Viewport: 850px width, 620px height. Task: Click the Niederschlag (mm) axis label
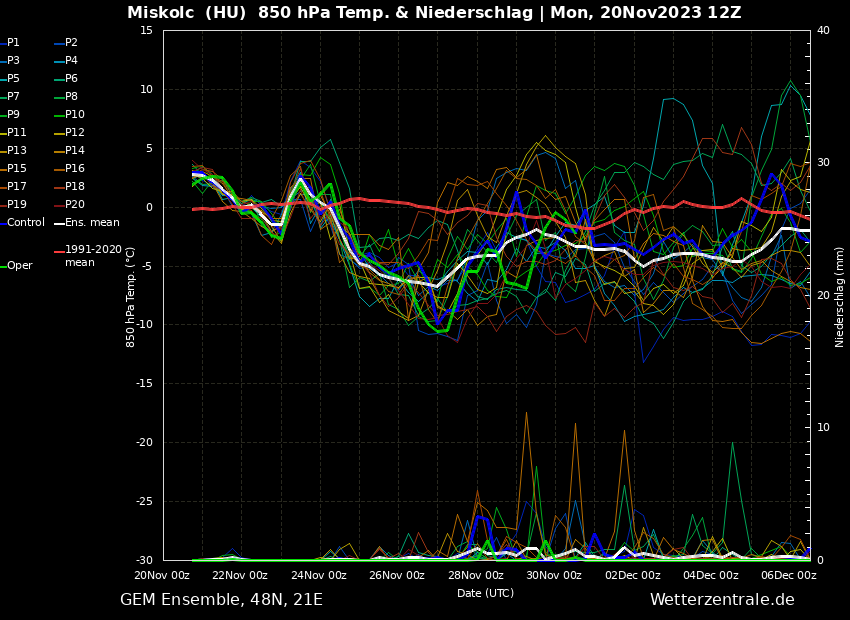click(x=840, y=296)
